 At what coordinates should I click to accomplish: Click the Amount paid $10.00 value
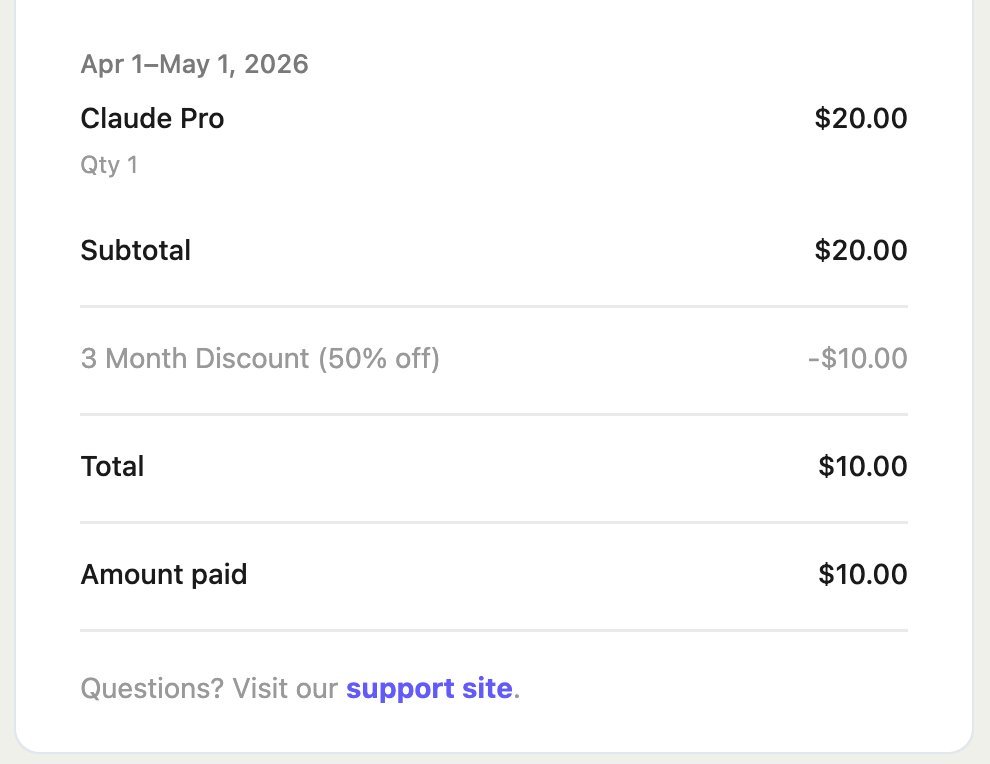tap(862, 575)
